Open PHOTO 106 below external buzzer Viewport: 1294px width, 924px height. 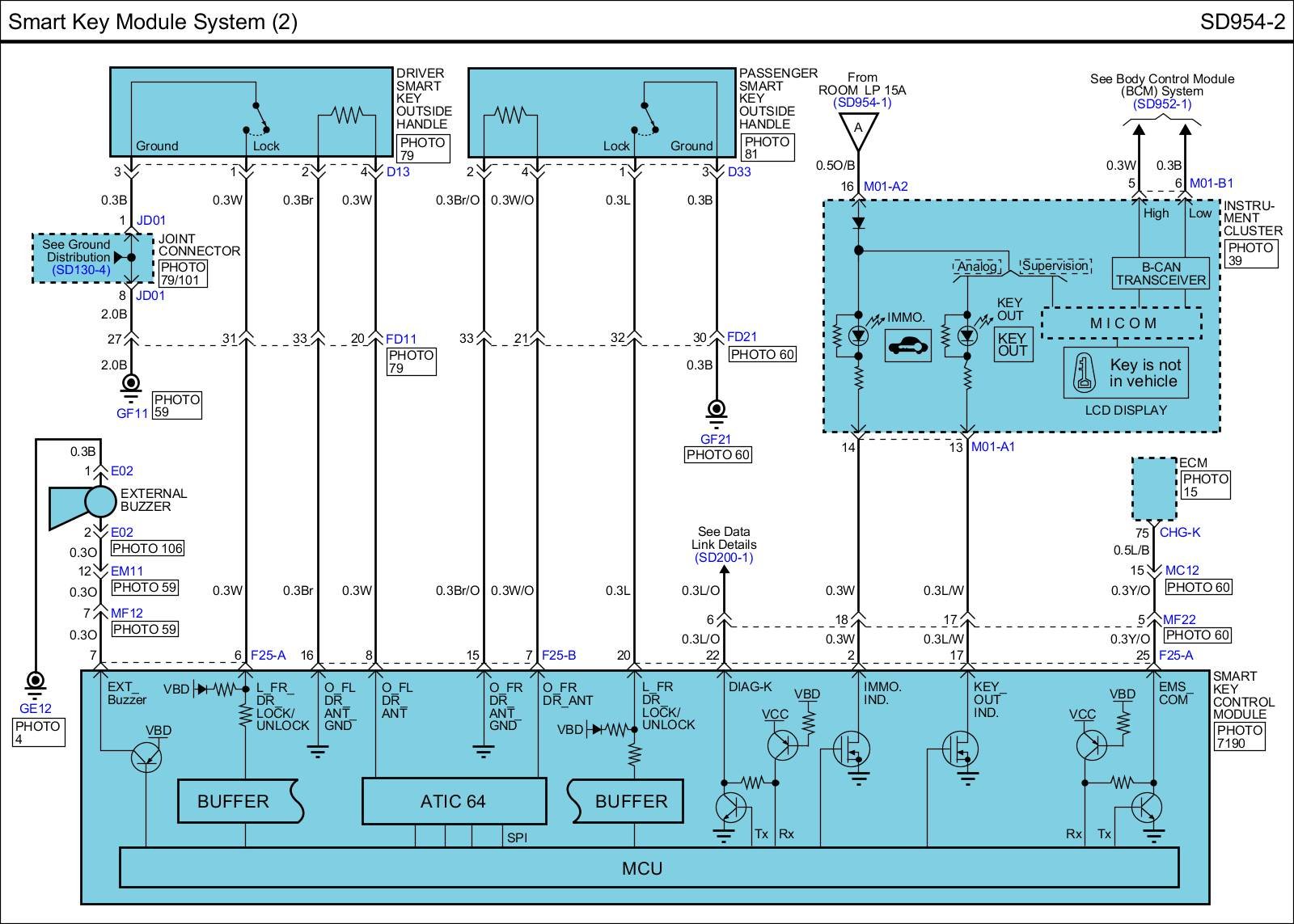click(x=147, y=548)
